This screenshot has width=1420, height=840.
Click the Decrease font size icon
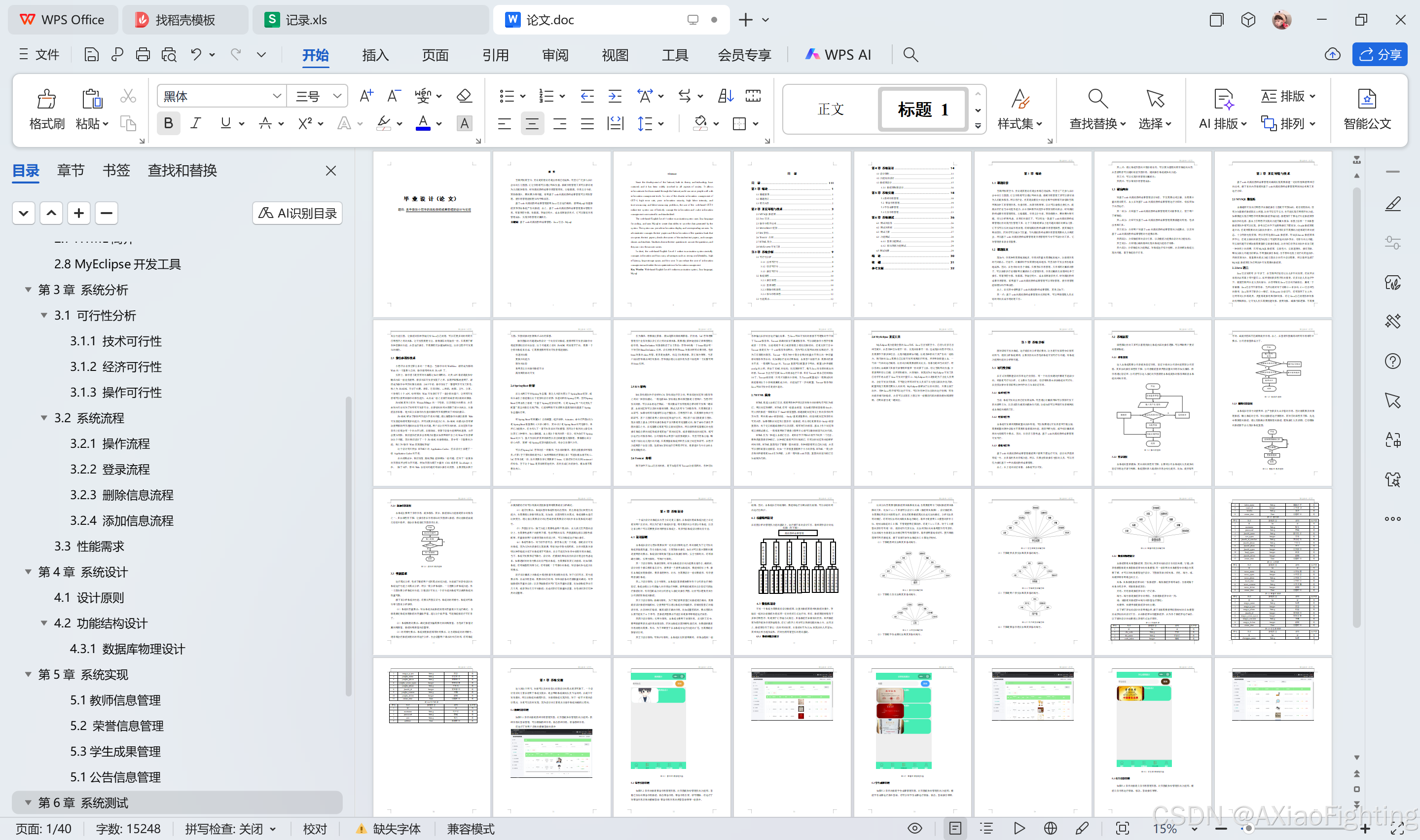coord(394,96)
